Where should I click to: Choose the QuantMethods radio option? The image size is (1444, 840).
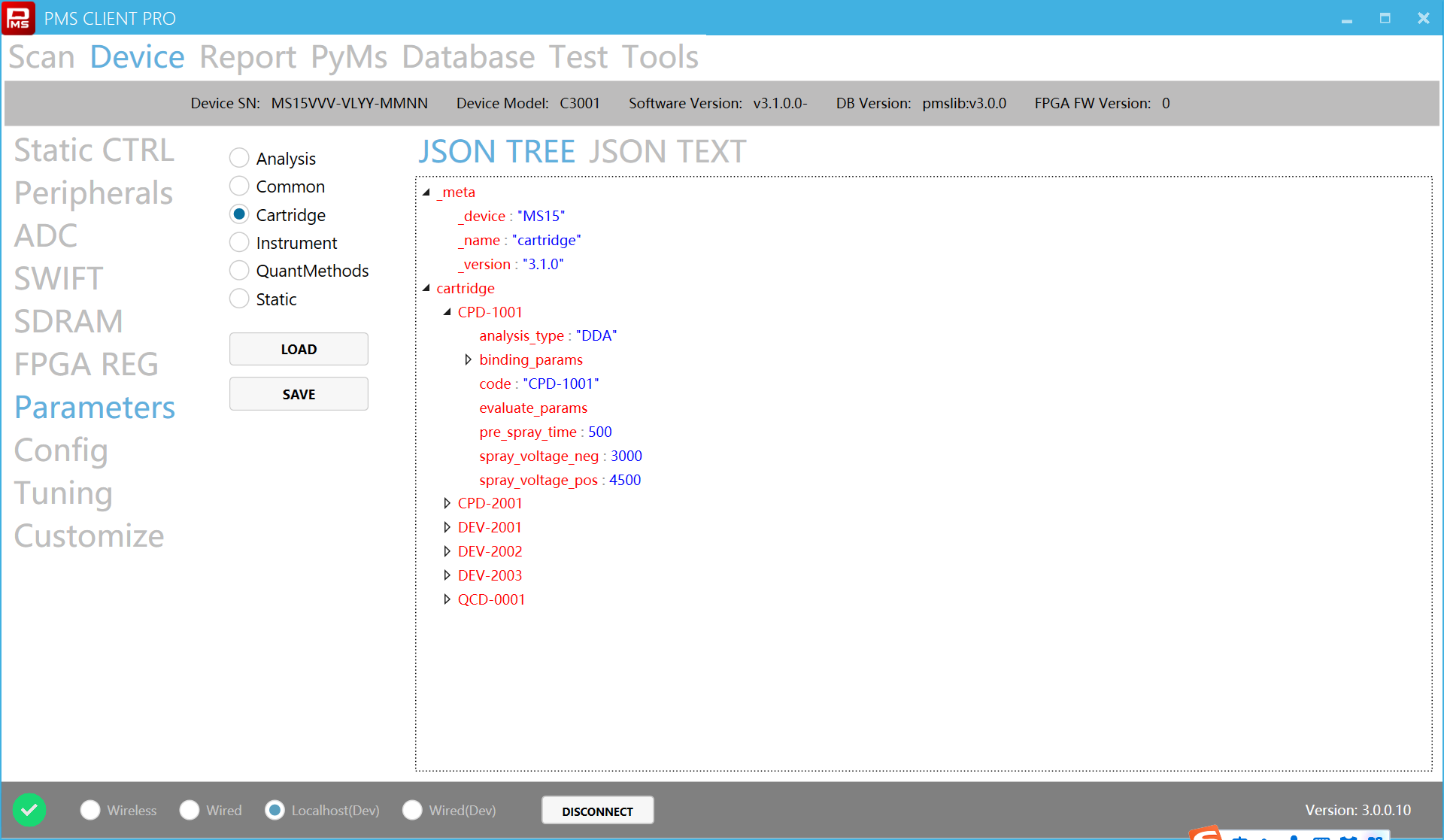239,270
